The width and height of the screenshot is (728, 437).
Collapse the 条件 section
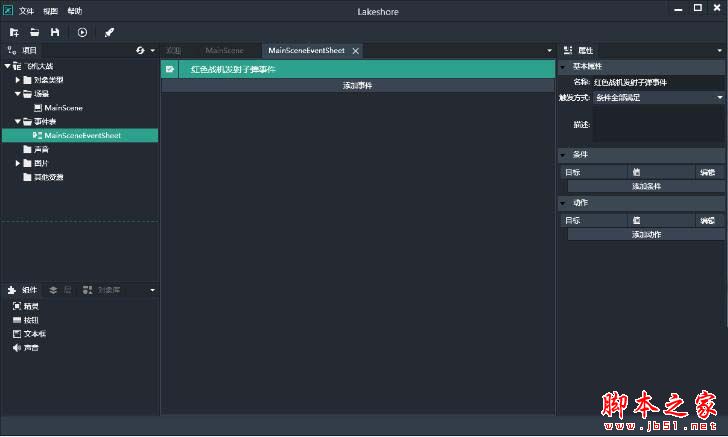pyautogui.click(x=563, y=155)
